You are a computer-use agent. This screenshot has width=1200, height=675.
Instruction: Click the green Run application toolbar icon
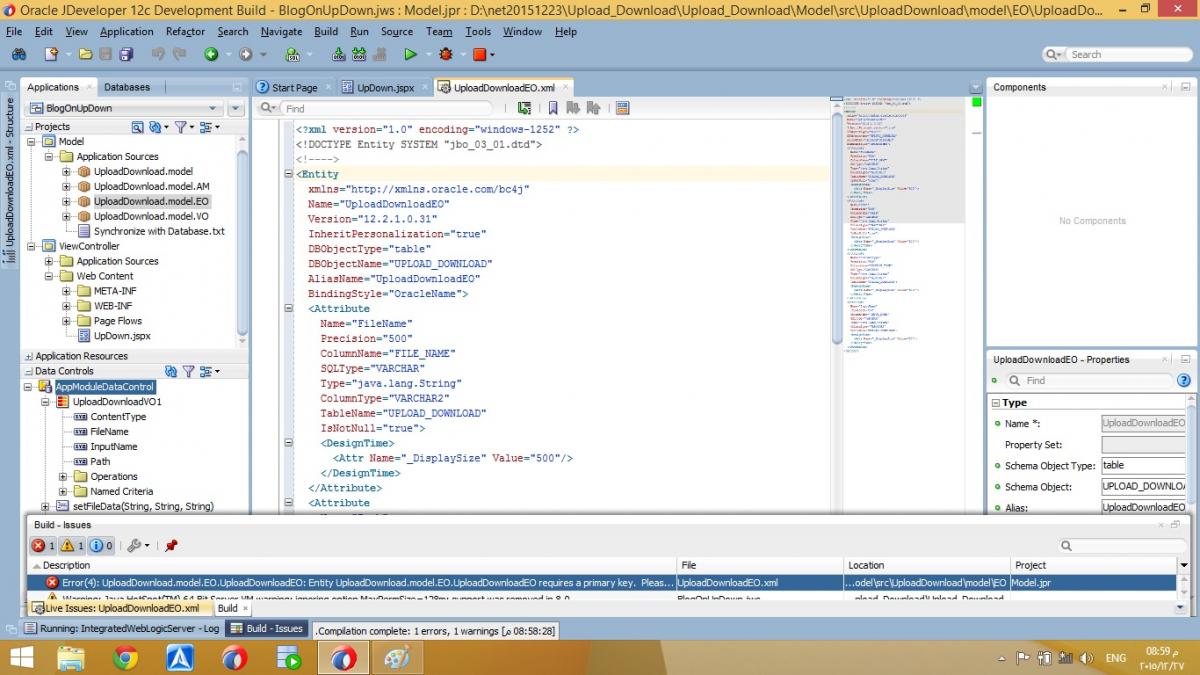(x=410, y=55)
